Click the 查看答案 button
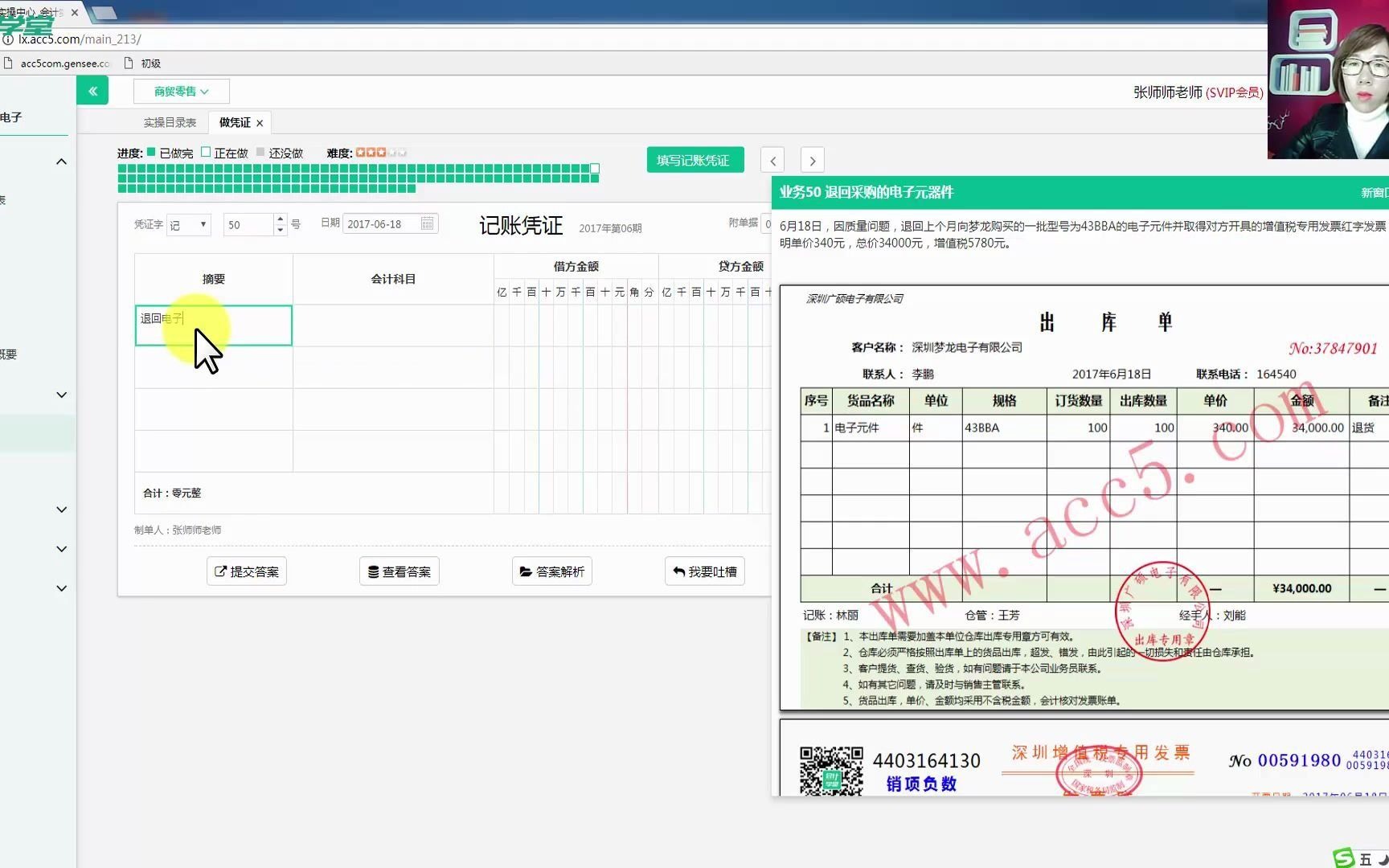 point(399,571)
